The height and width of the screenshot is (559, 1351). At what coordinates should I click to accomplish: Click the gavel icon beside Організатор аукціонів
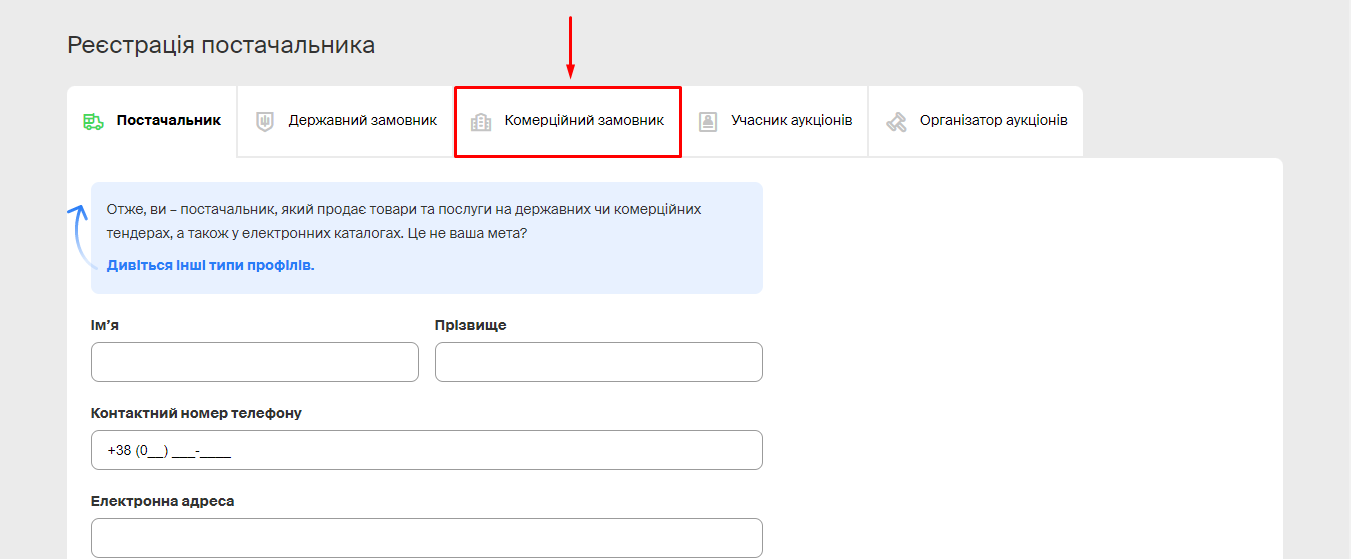(897, 122)
